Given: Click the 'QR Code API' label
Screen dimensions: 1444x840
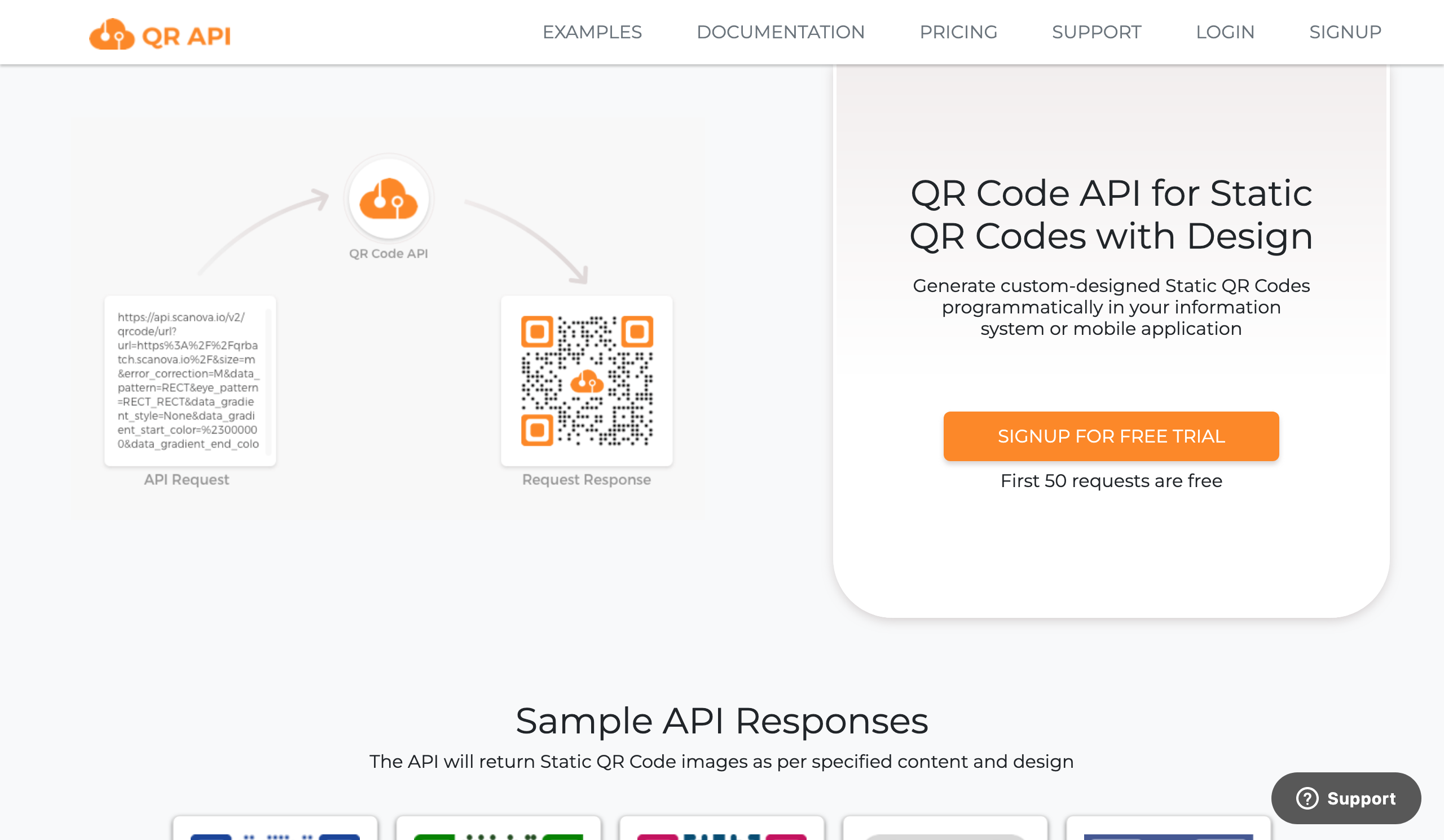Looking at the screenshot, I should click(x=389, y=254).
